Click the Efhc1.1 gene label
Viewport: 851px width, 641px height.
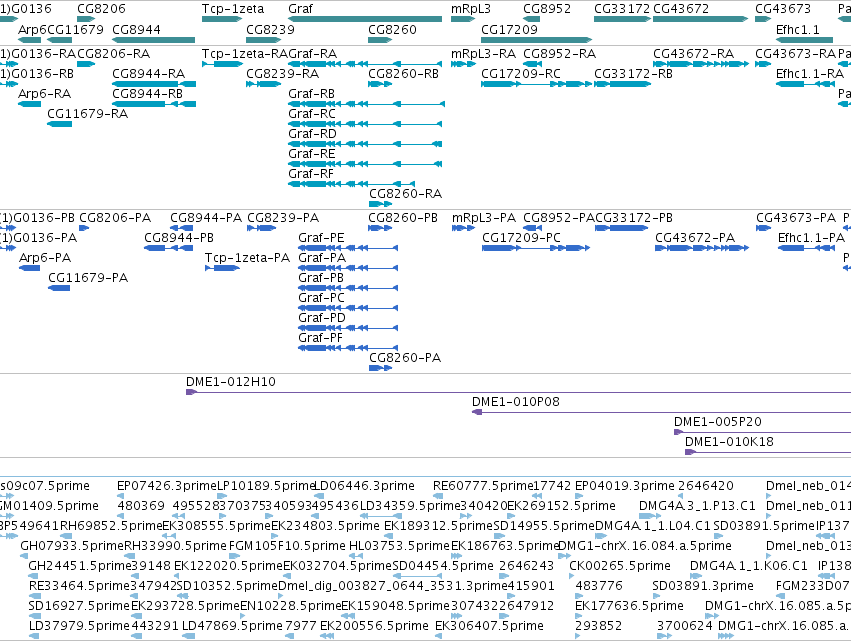(798, 29)
